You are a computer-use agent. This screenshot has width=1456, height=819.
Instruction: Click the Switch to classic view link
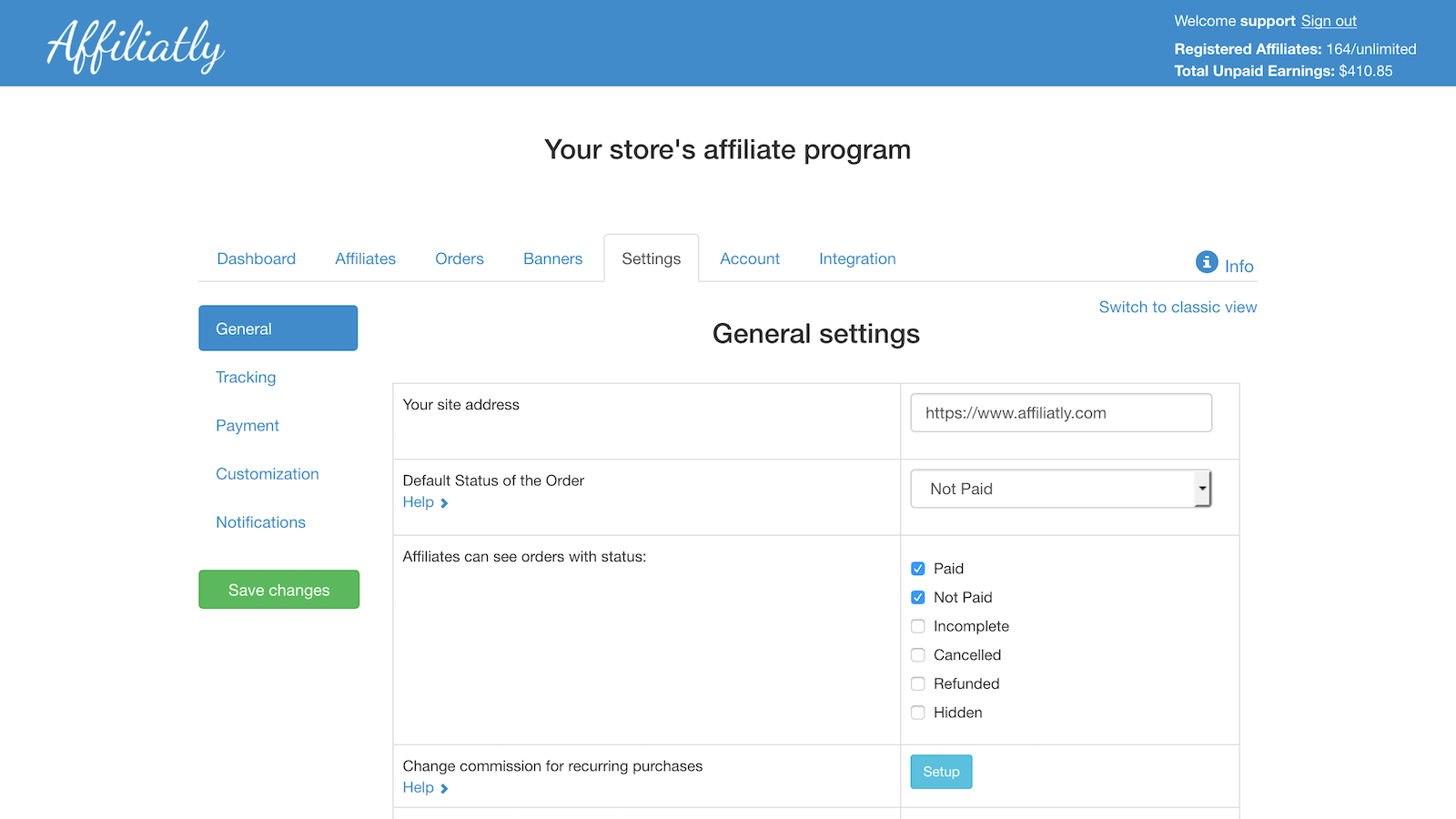point(1178,307)
